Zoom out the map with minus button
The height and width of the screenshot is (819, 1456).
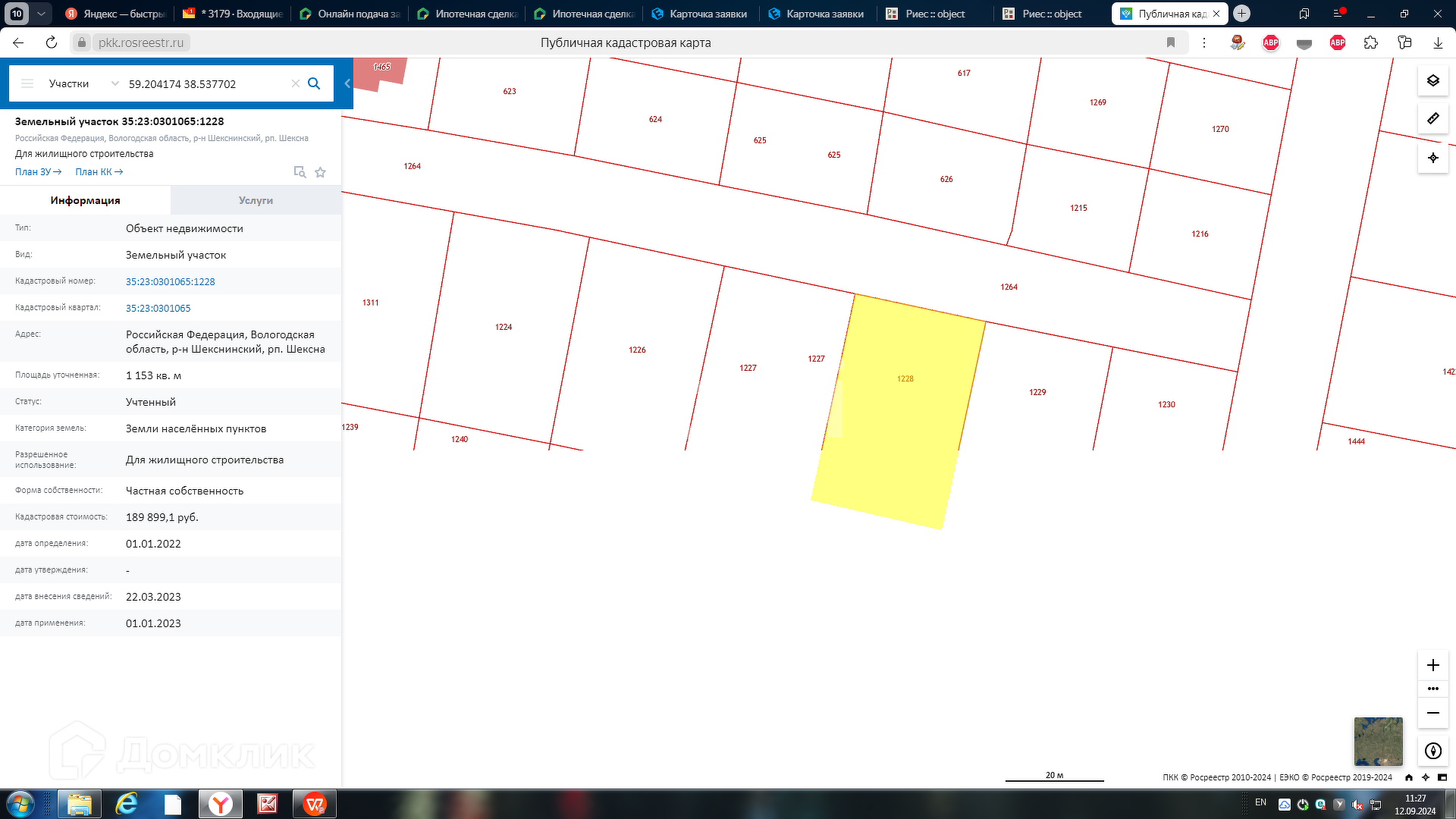1432,713
